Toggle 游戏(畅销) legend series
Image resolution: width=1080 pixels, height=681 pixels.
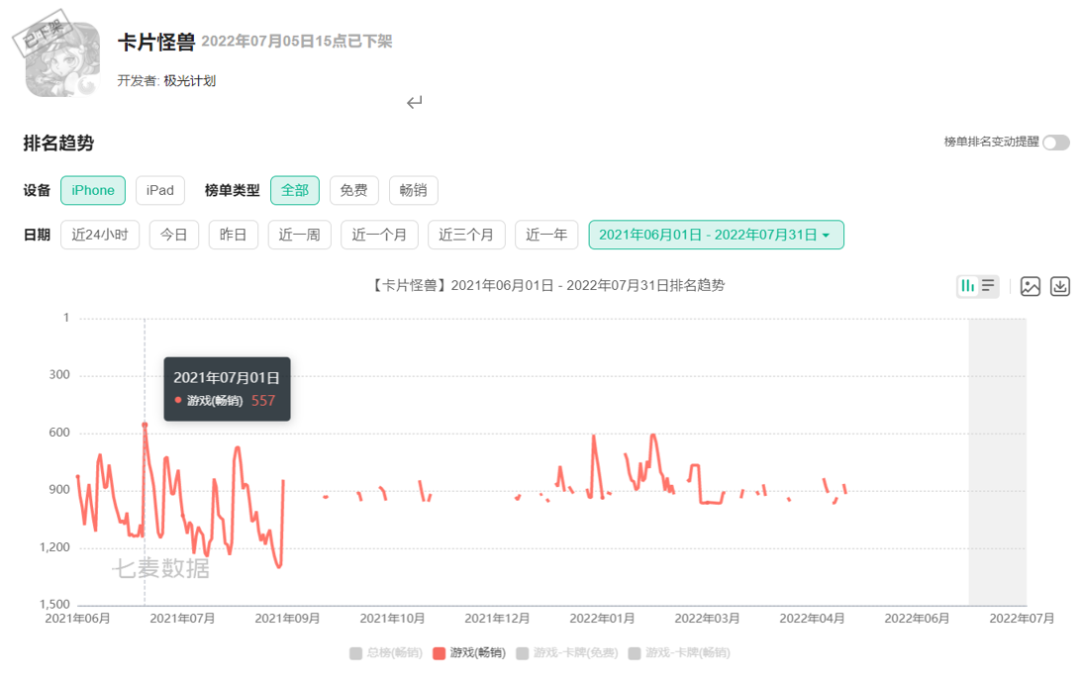[x=469, y=653]
